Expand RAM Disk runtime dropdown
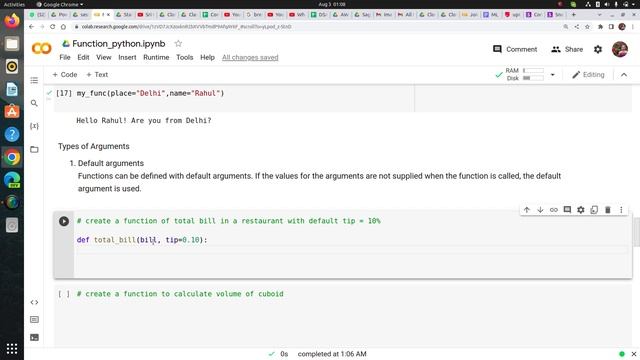This screenshot has width=640, height=360. pos(552,75)
